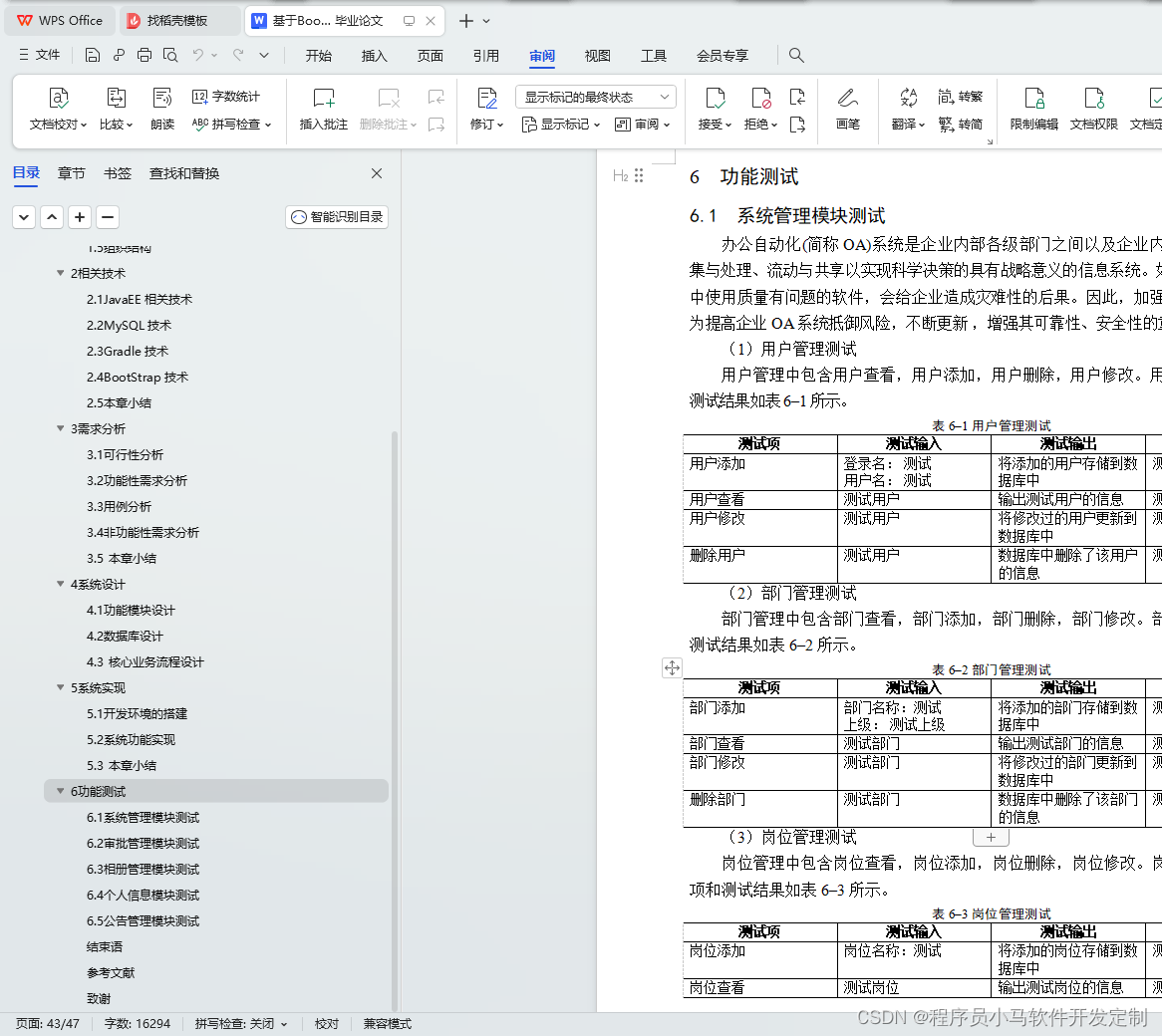Open the 章节 sidebar tab
Screen dimensions: 1162x1036
pyautogui.click(x=71, y=172)
